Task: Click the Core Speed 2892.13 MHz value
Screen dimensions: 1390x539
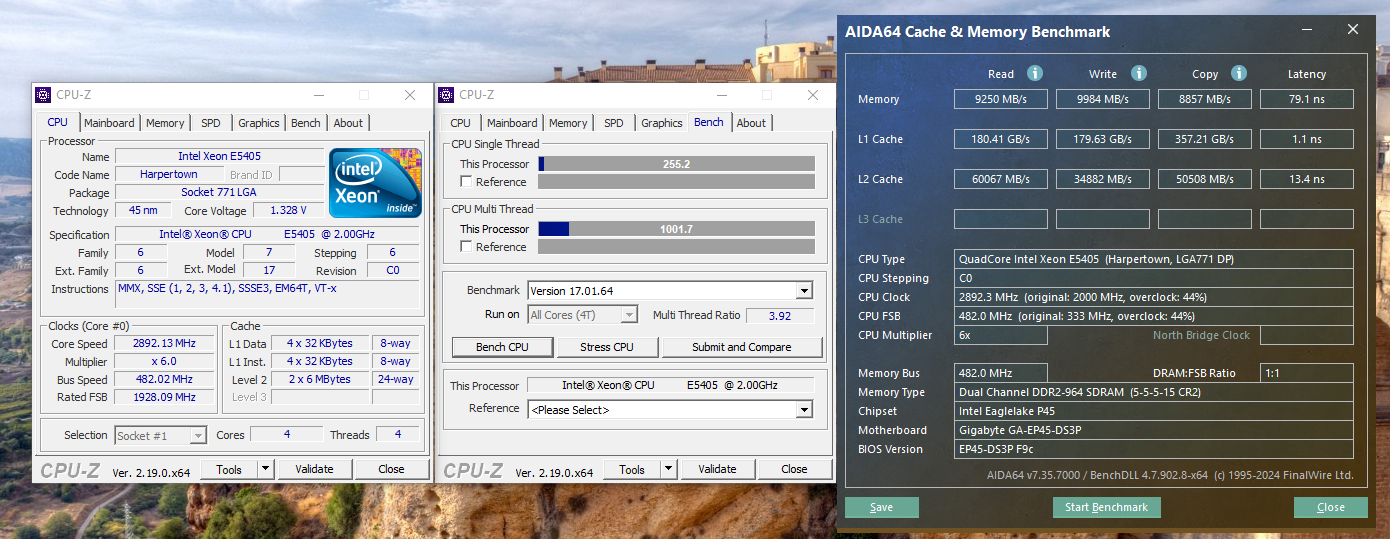Action: click(164, 343)
